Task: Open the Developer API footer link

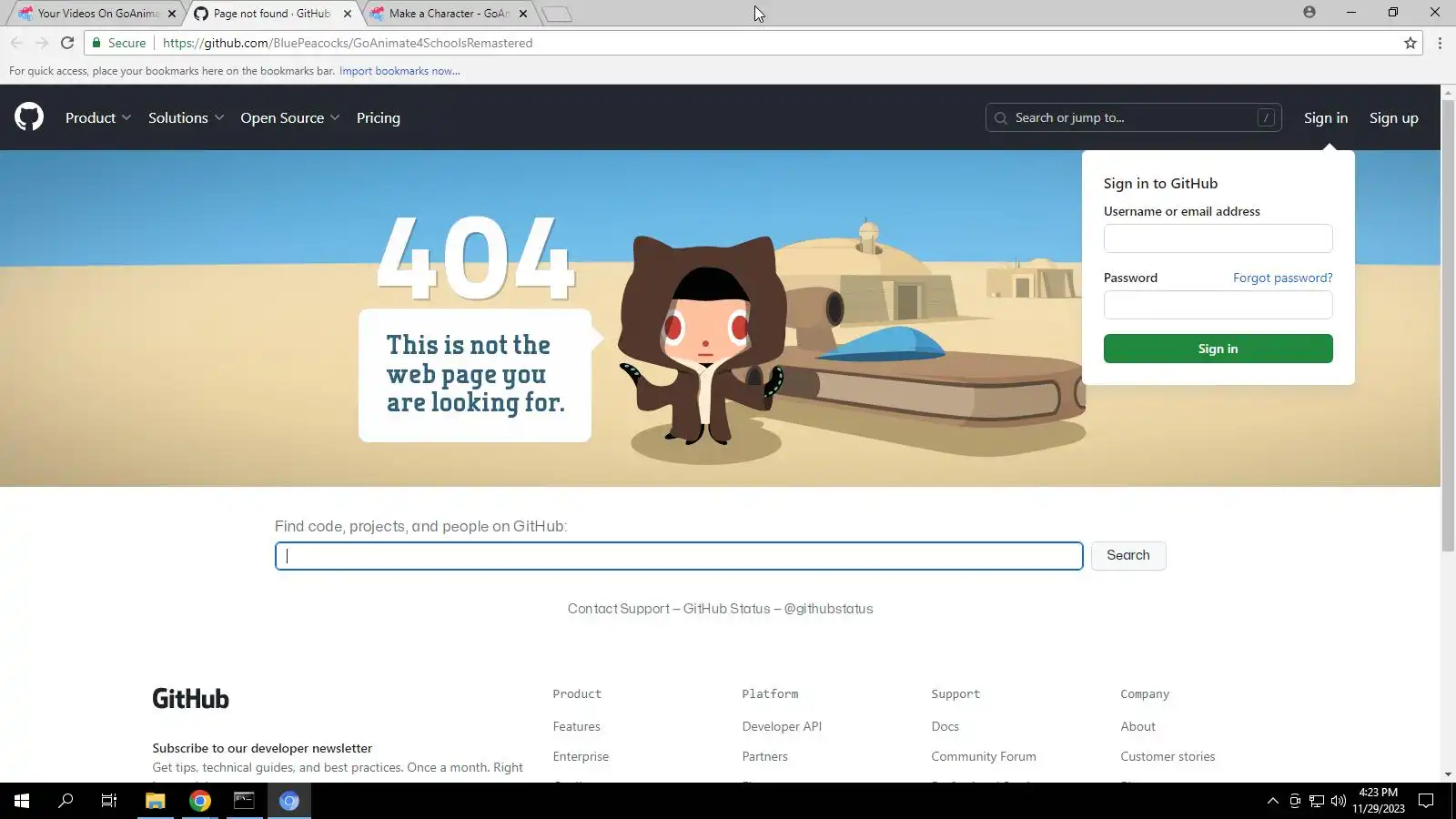Action: 782,726
